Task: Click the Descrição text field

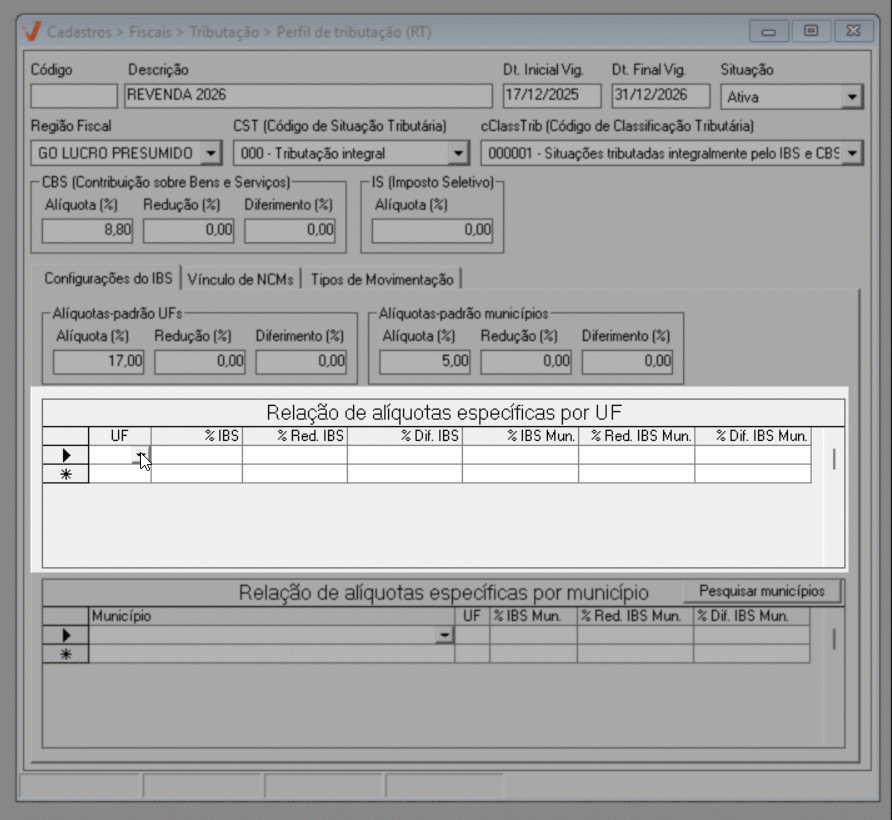Action: tap(308, 96)
